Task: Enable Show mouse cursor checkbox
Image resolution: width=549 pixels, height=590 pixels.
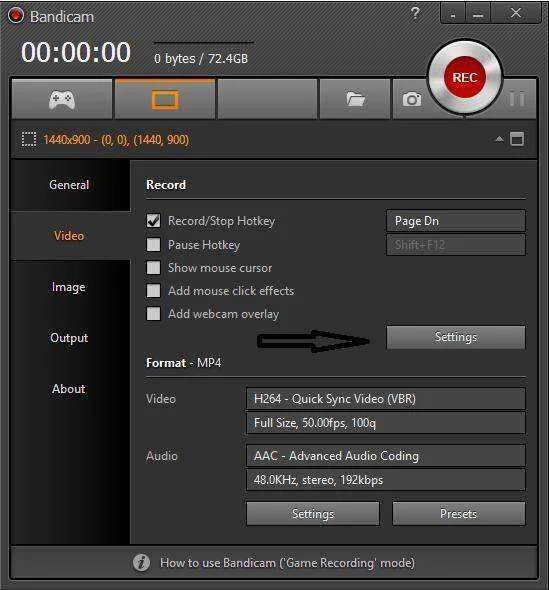Action: point(153,268)
